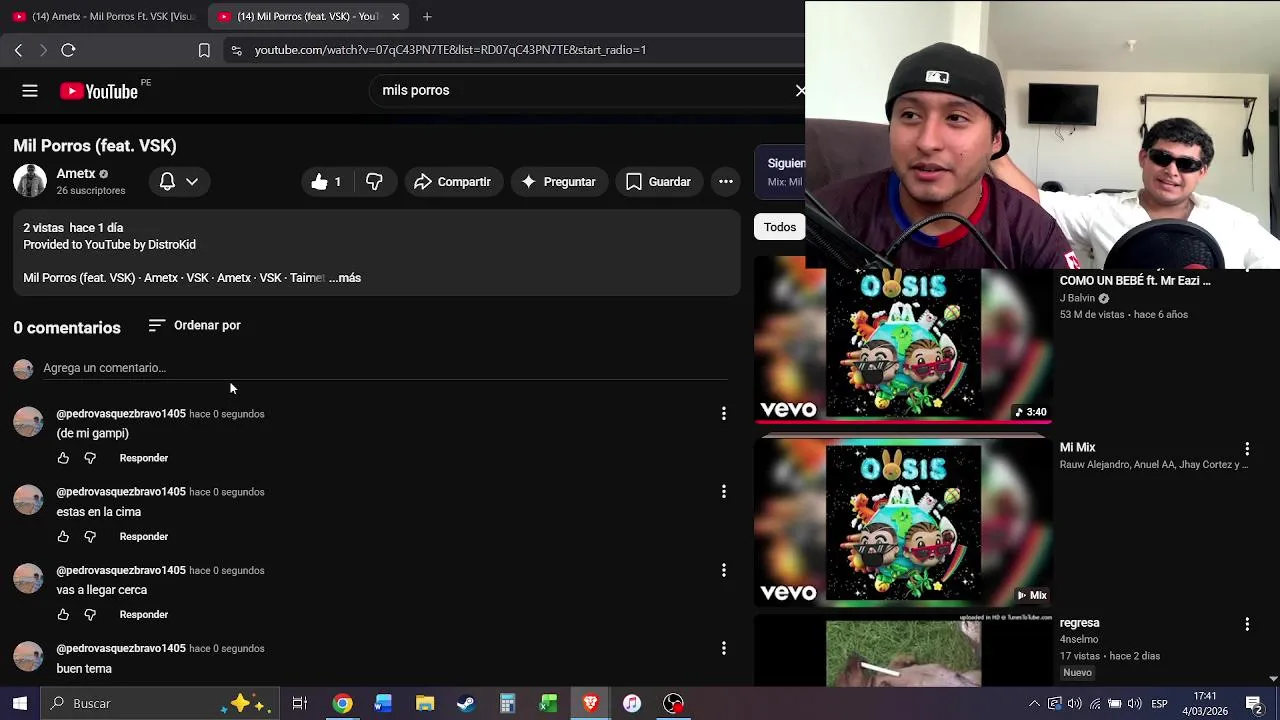Viewport: 1280px width, 720px height.
Task: Go forward in the browser
Action: 43,50
